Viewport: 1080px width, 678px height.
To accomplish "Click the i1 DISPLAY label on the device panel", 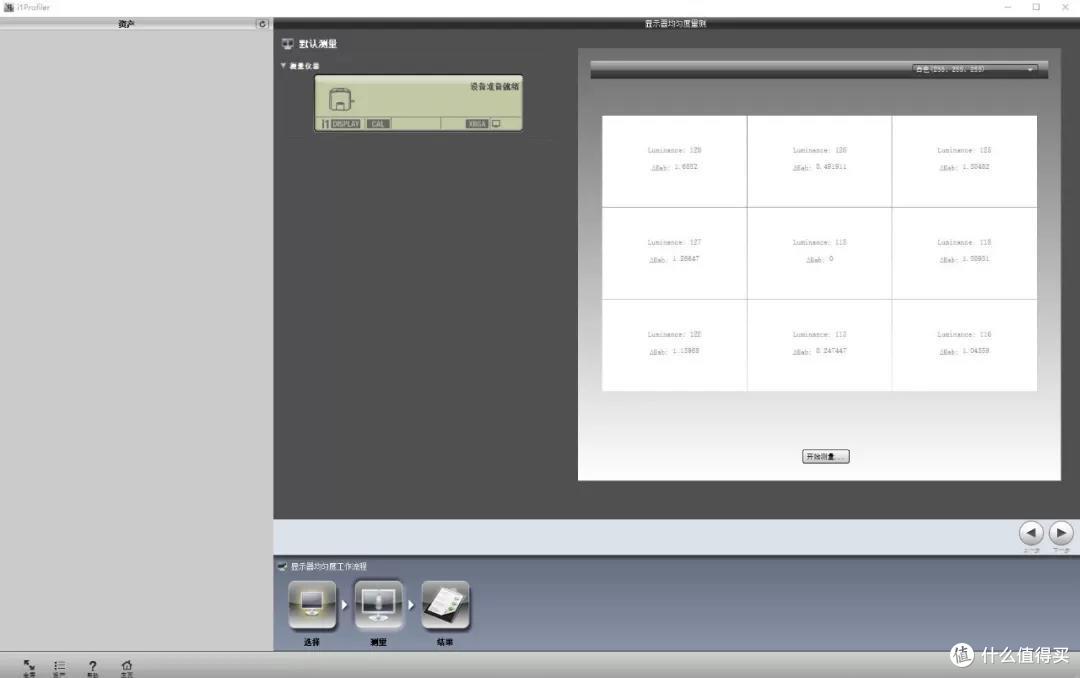I will (x=341, y=124).
